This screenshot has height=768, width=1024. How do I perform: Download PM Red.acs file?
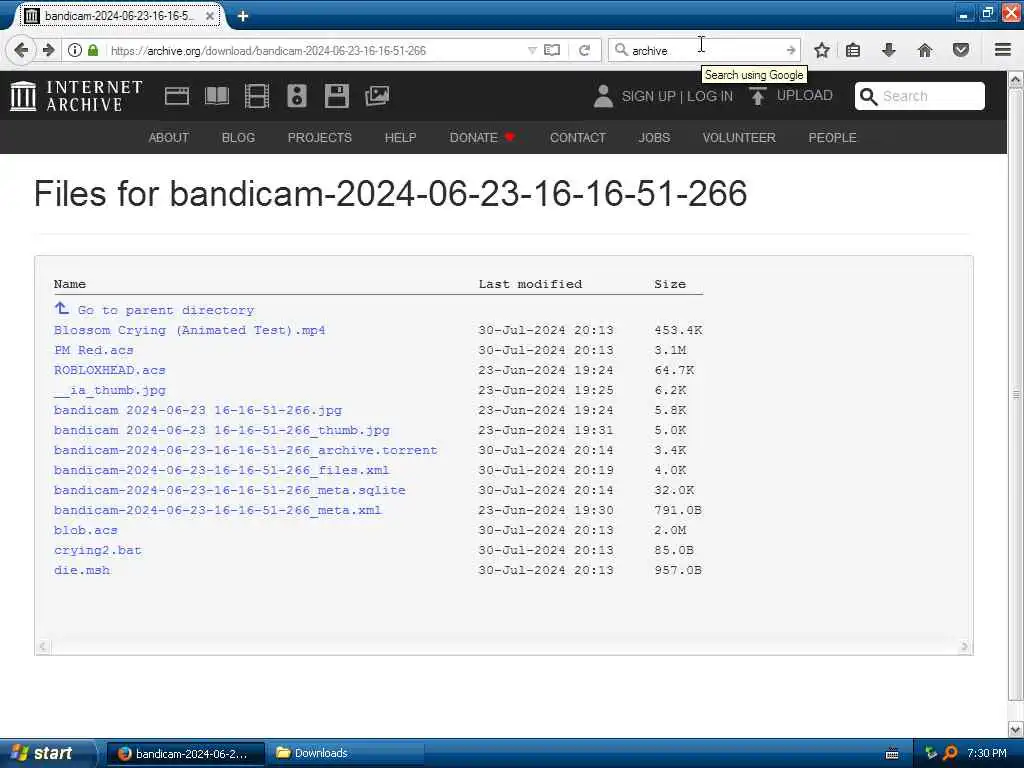[93, 350]
